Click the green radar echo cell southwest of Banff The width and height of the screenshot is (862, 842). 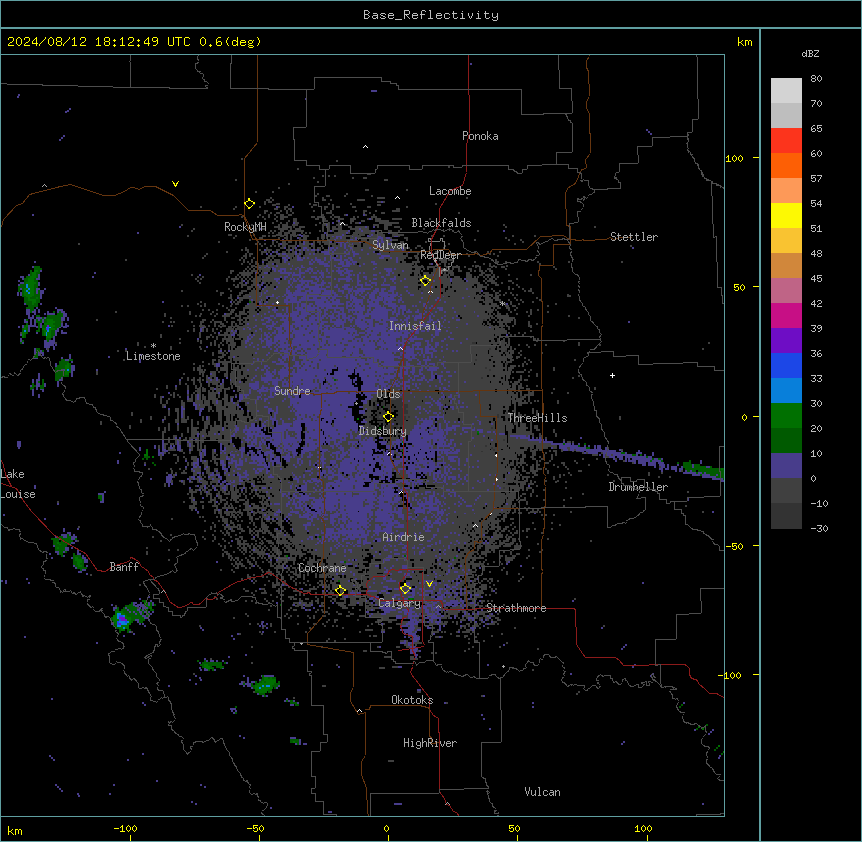click(x=130, y=616)
